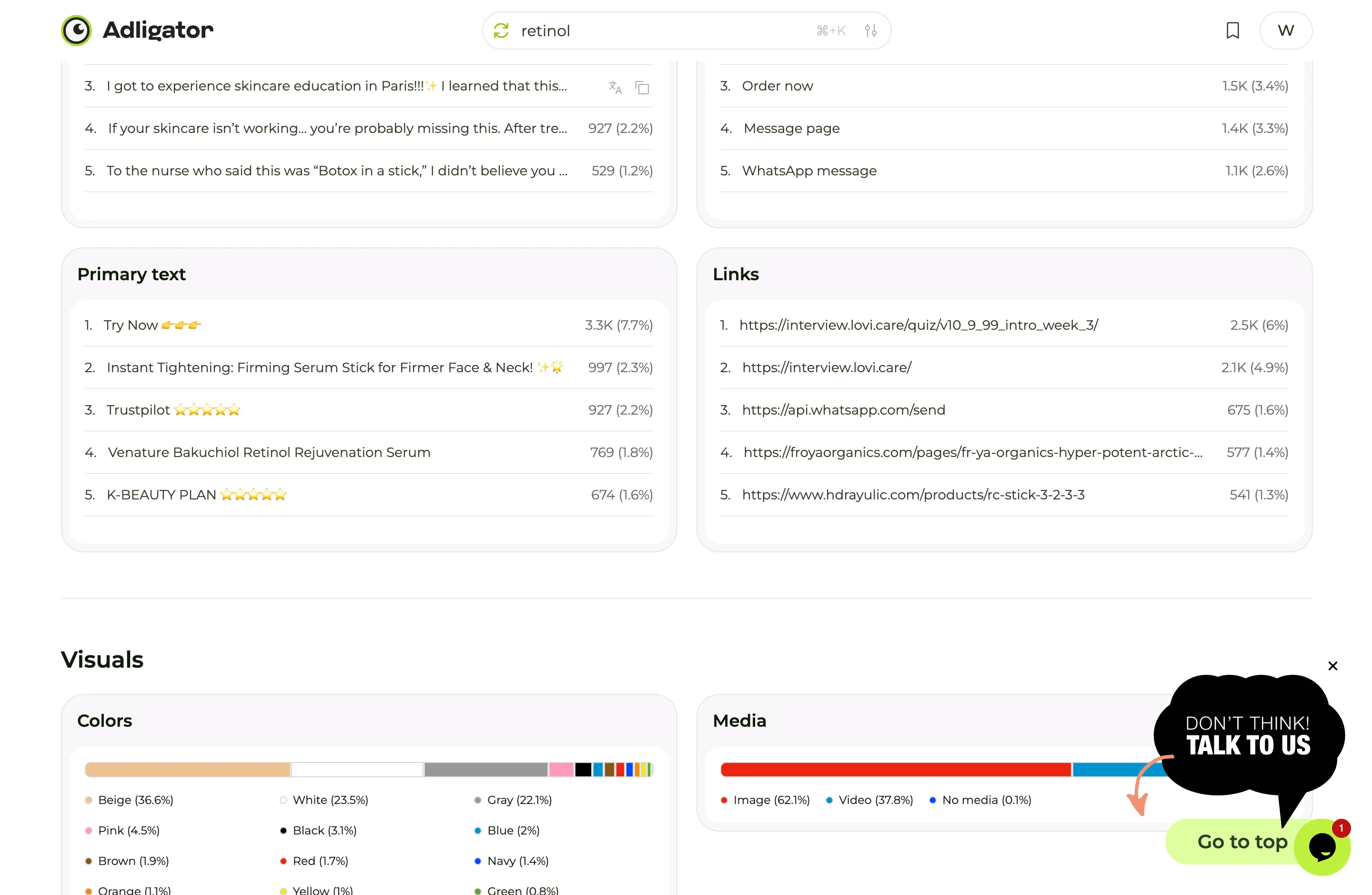Click the Navy (1.4%) legend entry

tap(511, 861)
